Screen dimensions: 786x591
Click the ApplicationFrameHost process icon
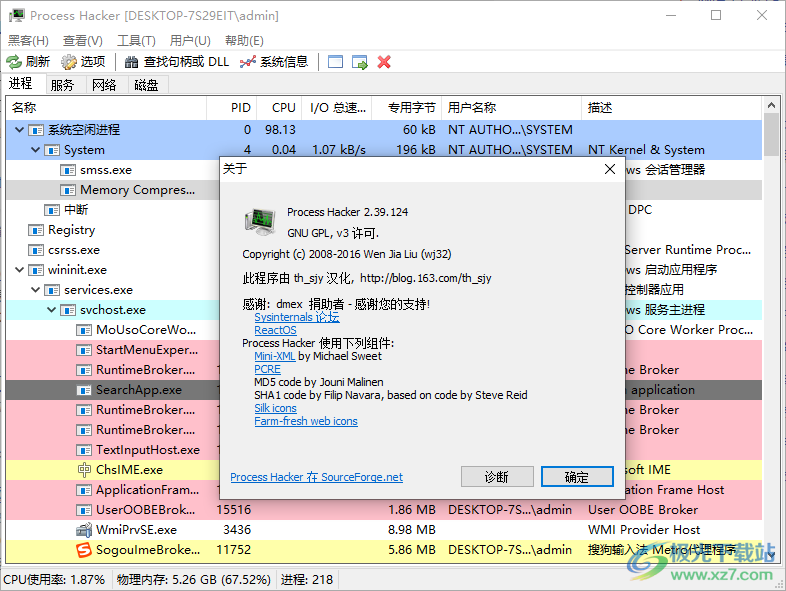pyautogui.click(x=84, y=490)
